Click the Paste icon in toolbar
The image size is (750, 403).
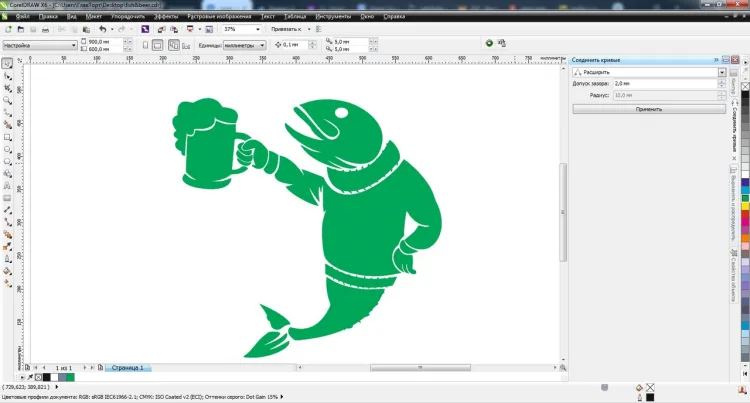point(87,30)
